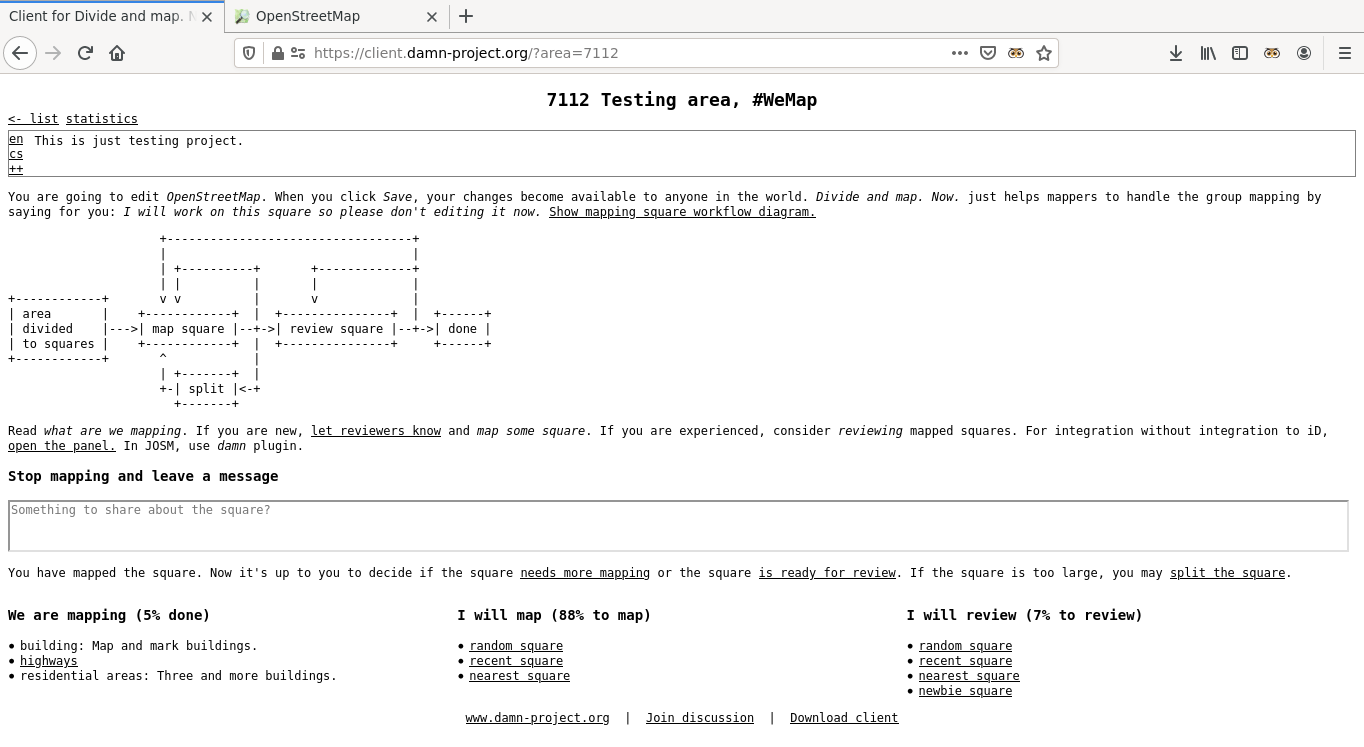This screenshot has width=1364, height=747.
Task: Save page to Pocket
Action: pos(988,53)
